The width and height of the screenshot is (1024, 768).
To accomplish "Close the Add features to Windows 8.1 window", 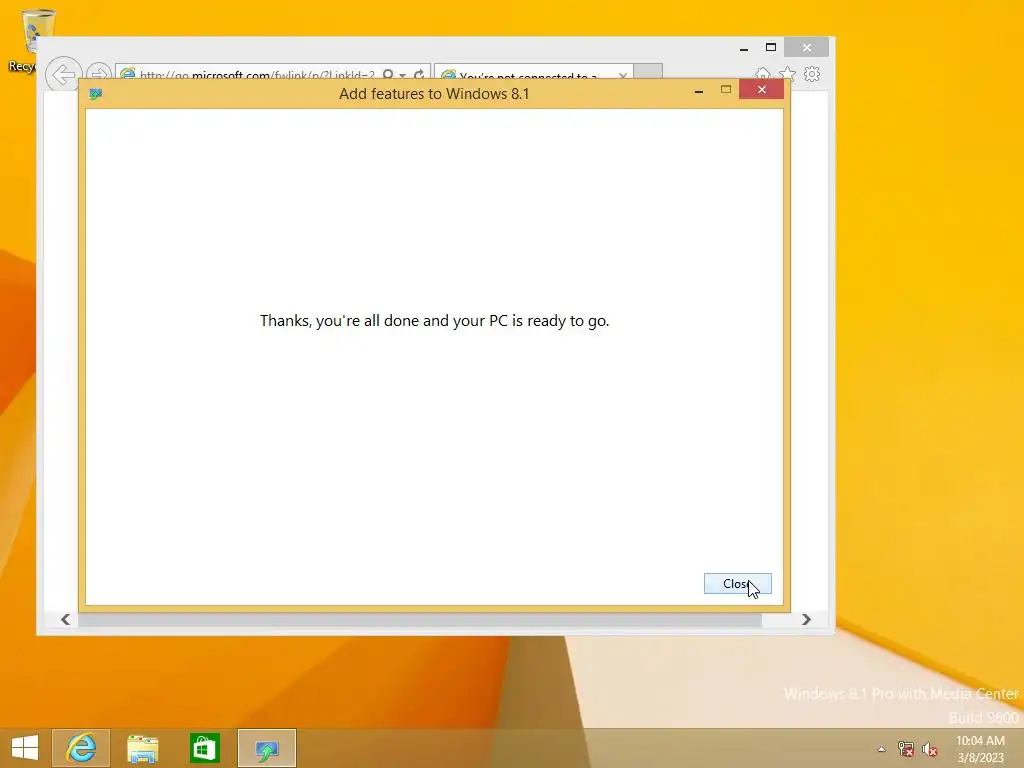I will click(x=761, y=89).
